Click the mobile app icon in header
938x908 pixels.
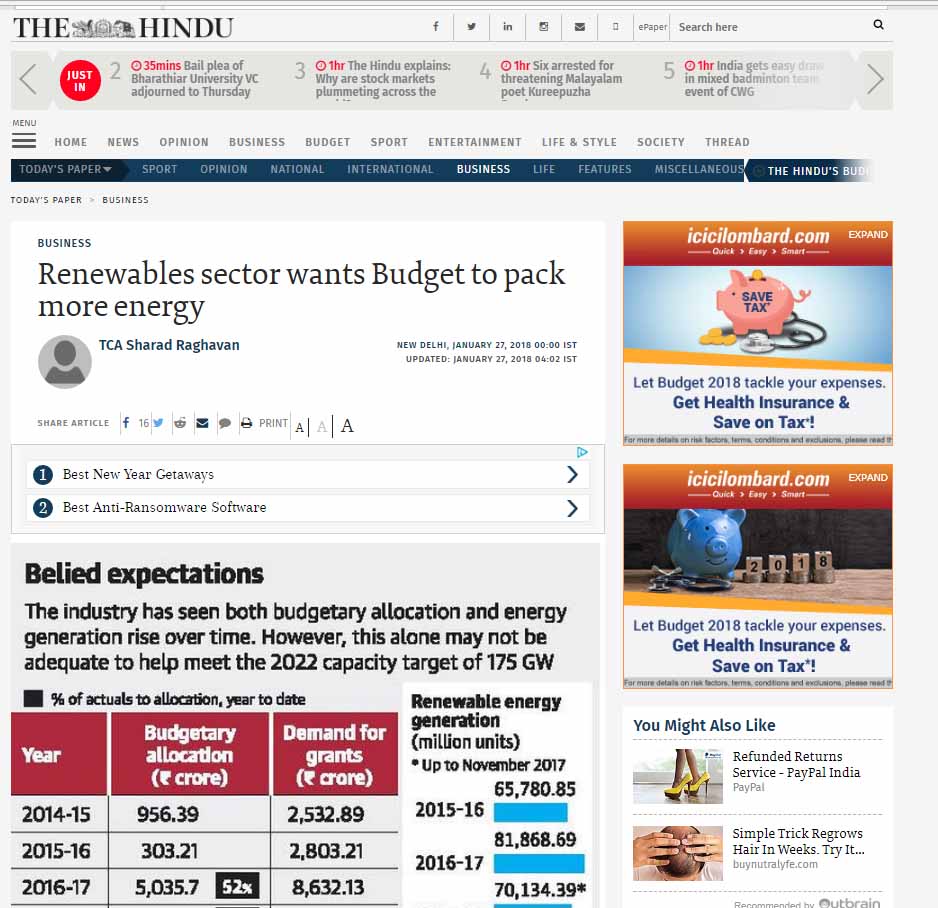pyautogui.click(x=616, y=27)
